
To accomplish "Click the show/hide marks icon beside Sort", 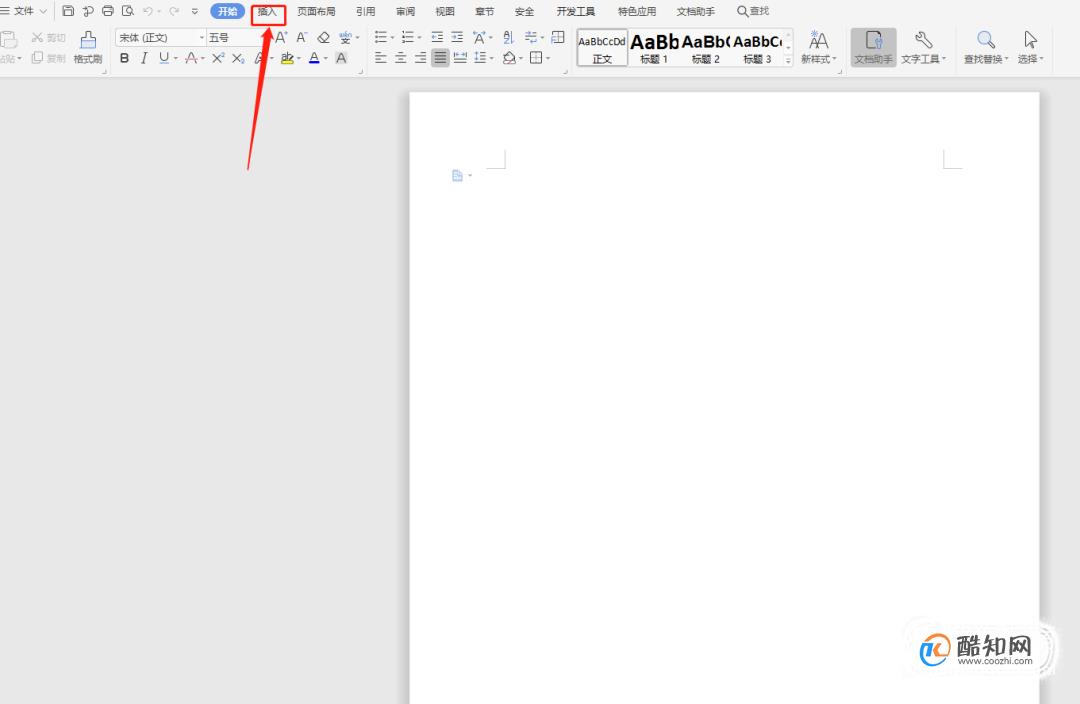I will (x=531, y=37).
